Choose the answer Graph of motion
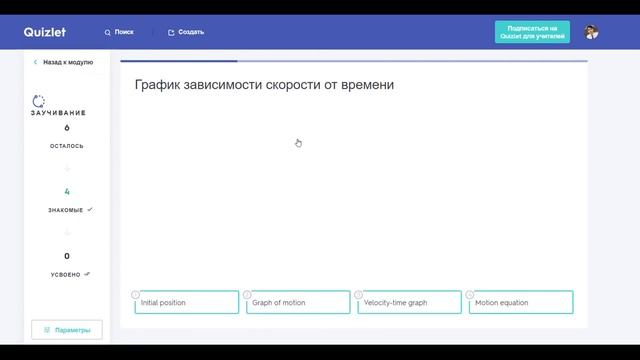Image resolution: width=640 pixels, height=360 pixels. coord(298,302)
